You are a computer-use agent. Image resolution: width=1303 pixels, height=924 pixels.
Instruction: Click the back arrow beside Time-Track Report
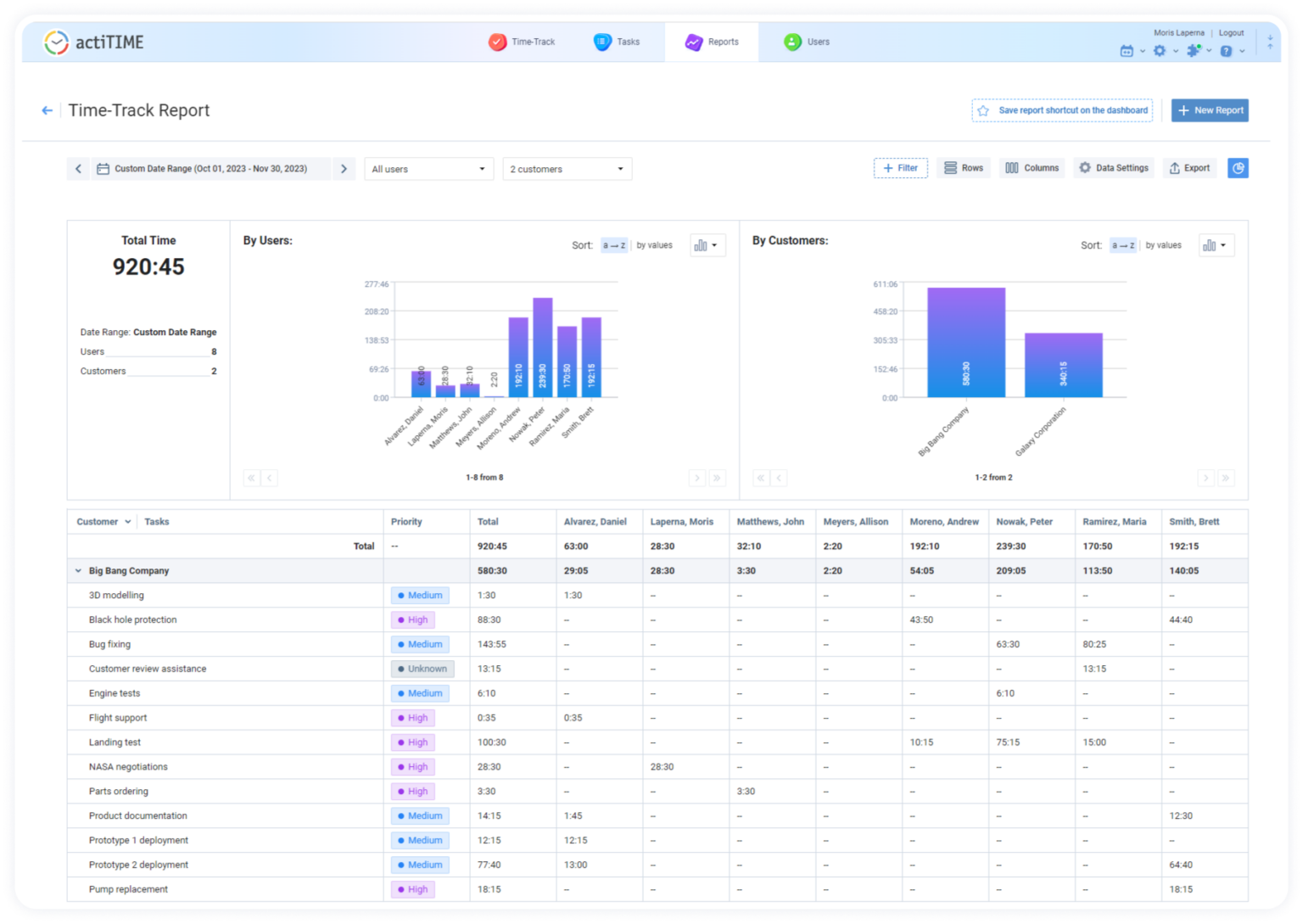click(x=48, y=110)
